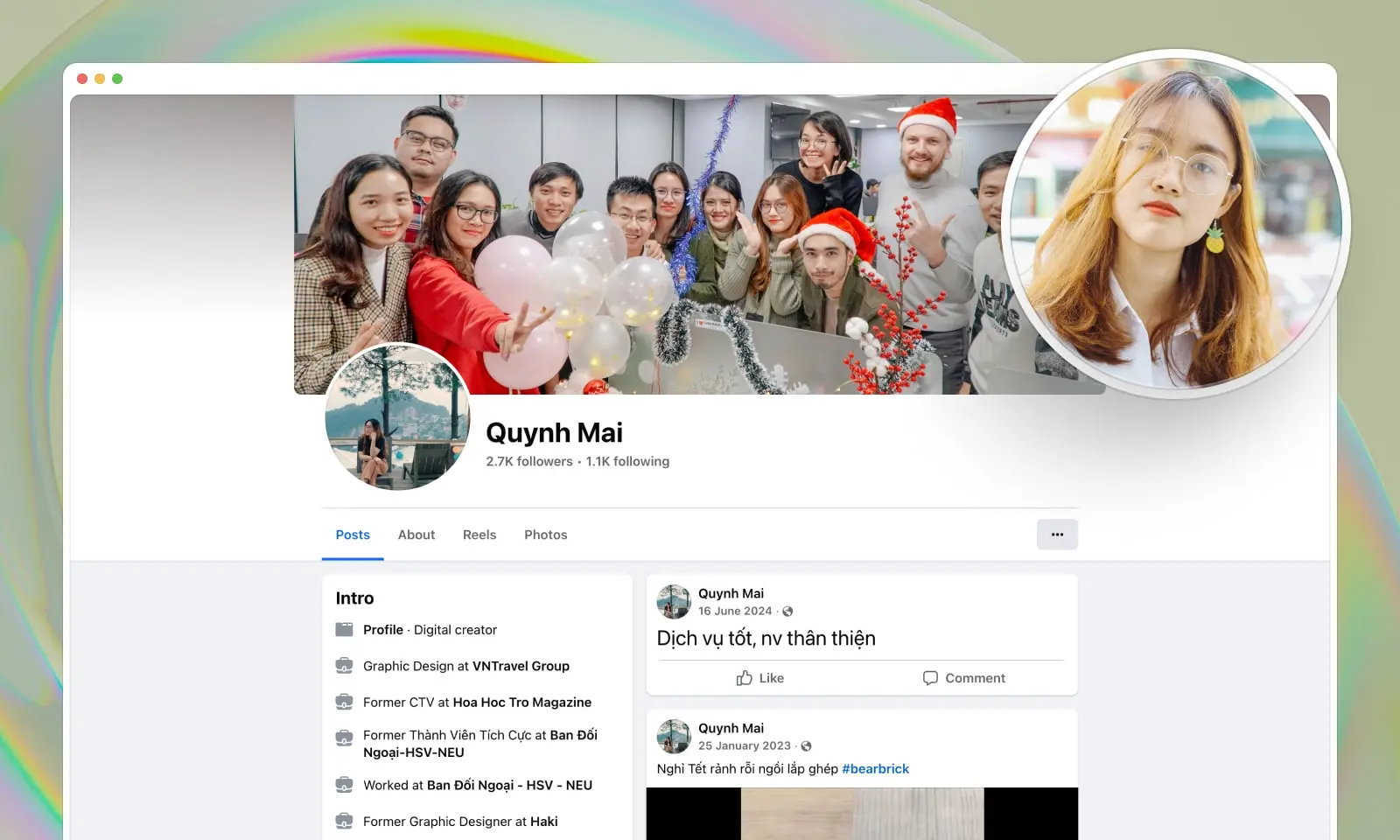1400x840 pixels.
Task: Open the Ban Đối Ngoại - HSV - NEU worked-at link
Action: (509, 786)
